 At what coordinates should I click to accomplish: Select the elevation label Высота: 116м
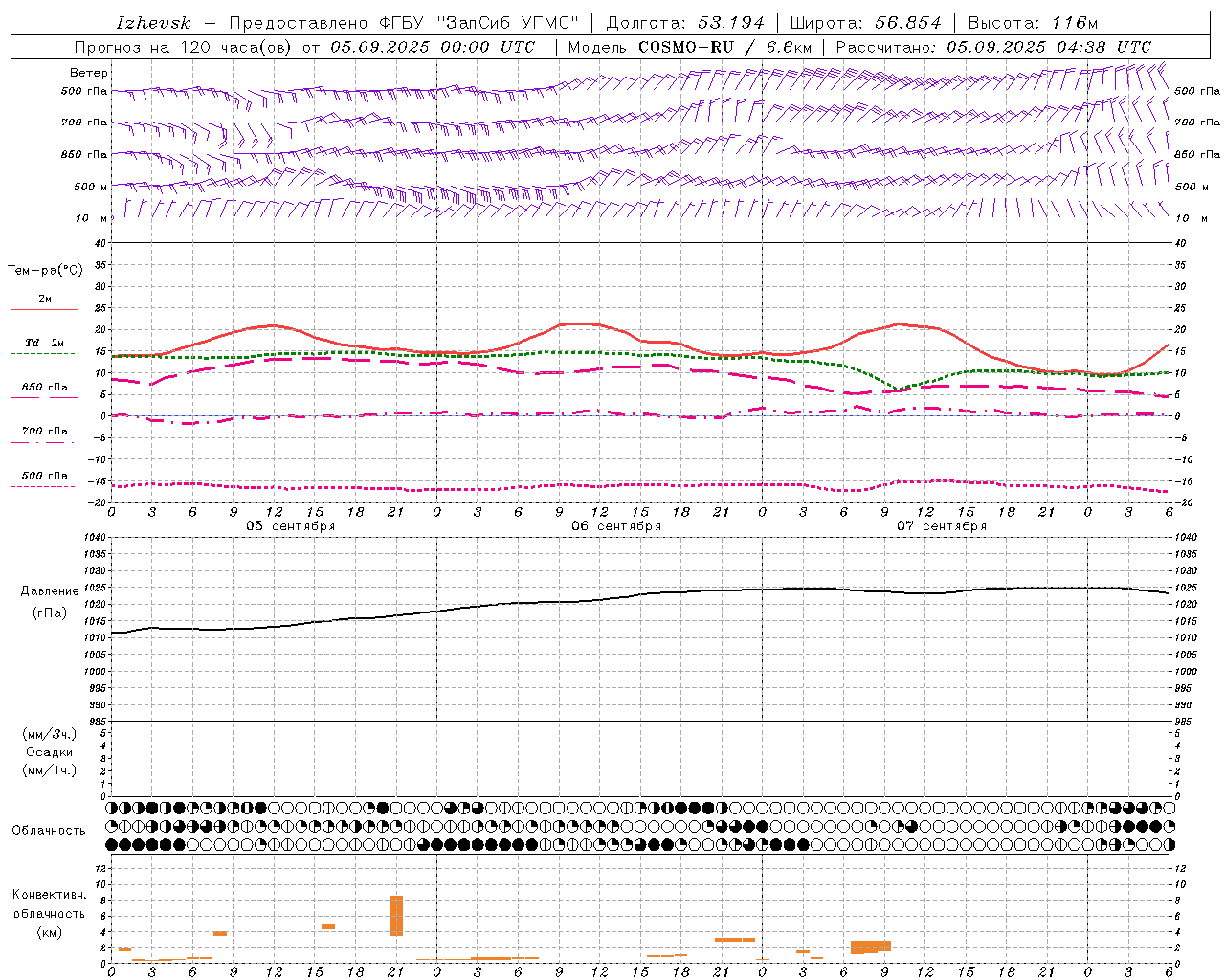click(x=1033, y=23)
